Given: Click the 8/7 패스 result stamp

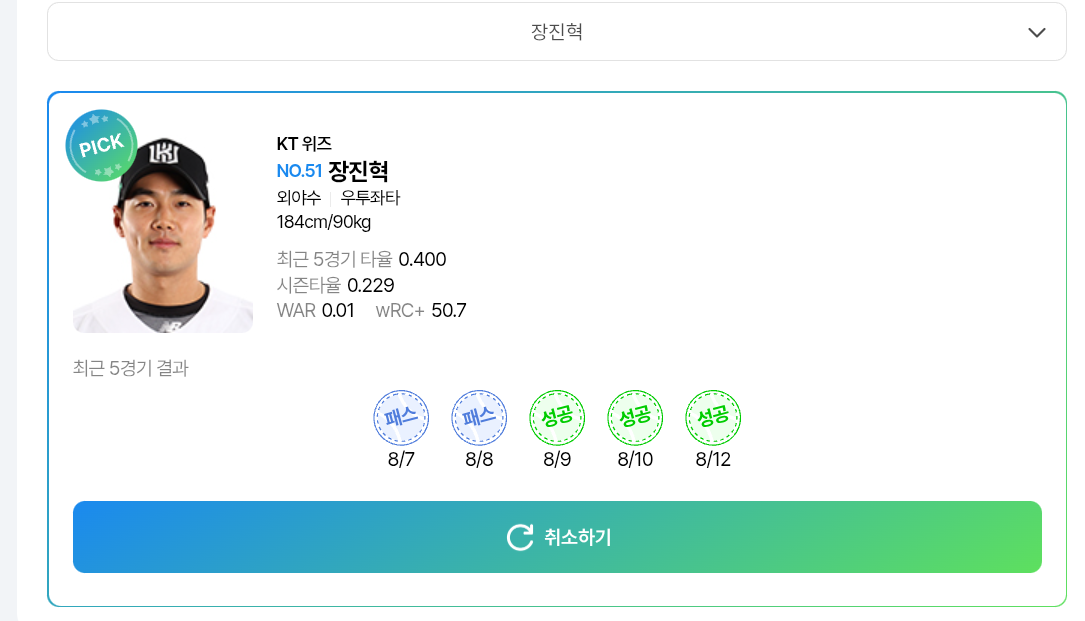Looking at the screenshot, I should 401,417.
